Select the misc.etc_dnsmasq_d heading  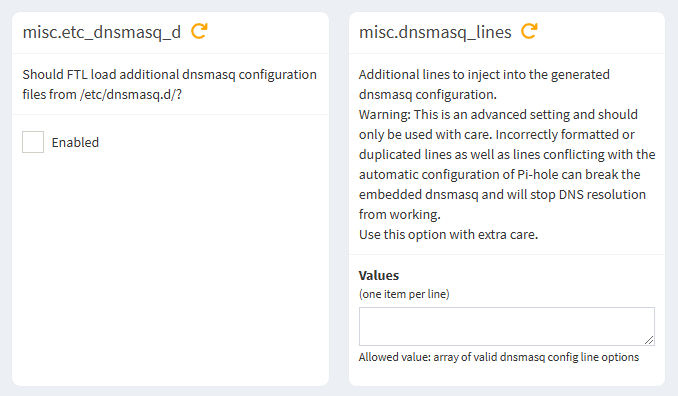102,32
